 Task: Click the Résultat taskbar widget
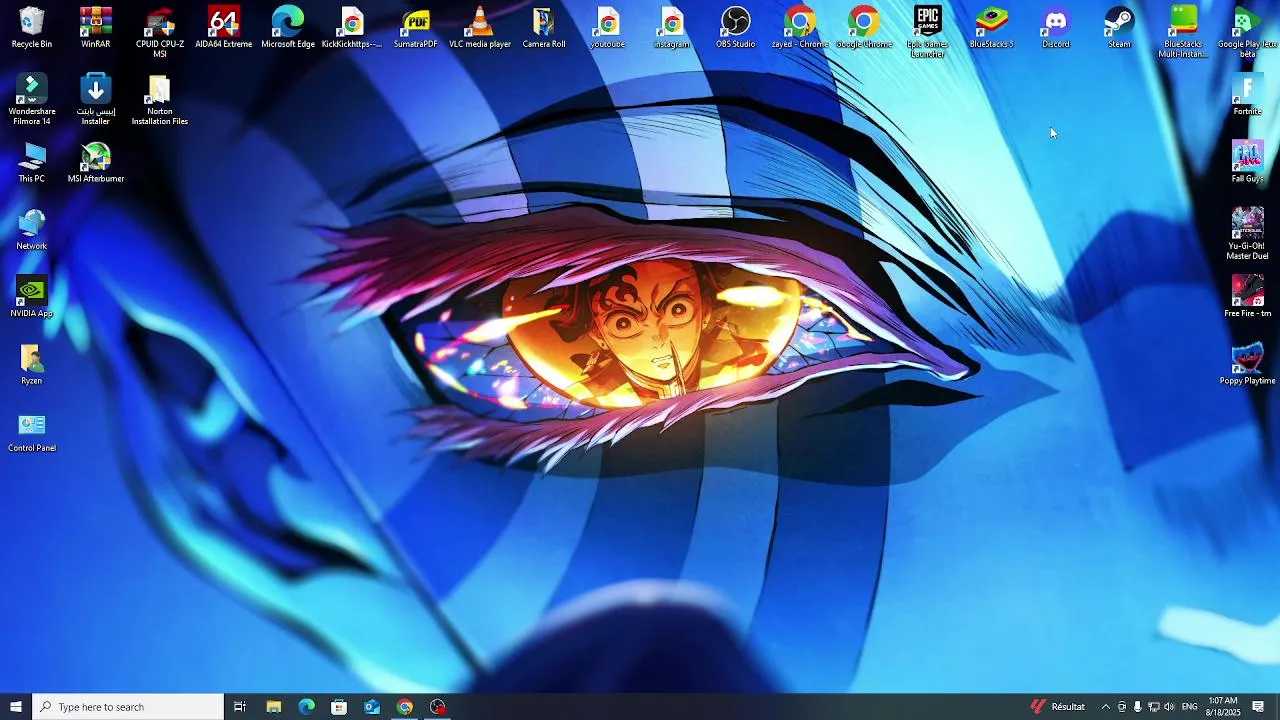click(x=1058, y=707)
